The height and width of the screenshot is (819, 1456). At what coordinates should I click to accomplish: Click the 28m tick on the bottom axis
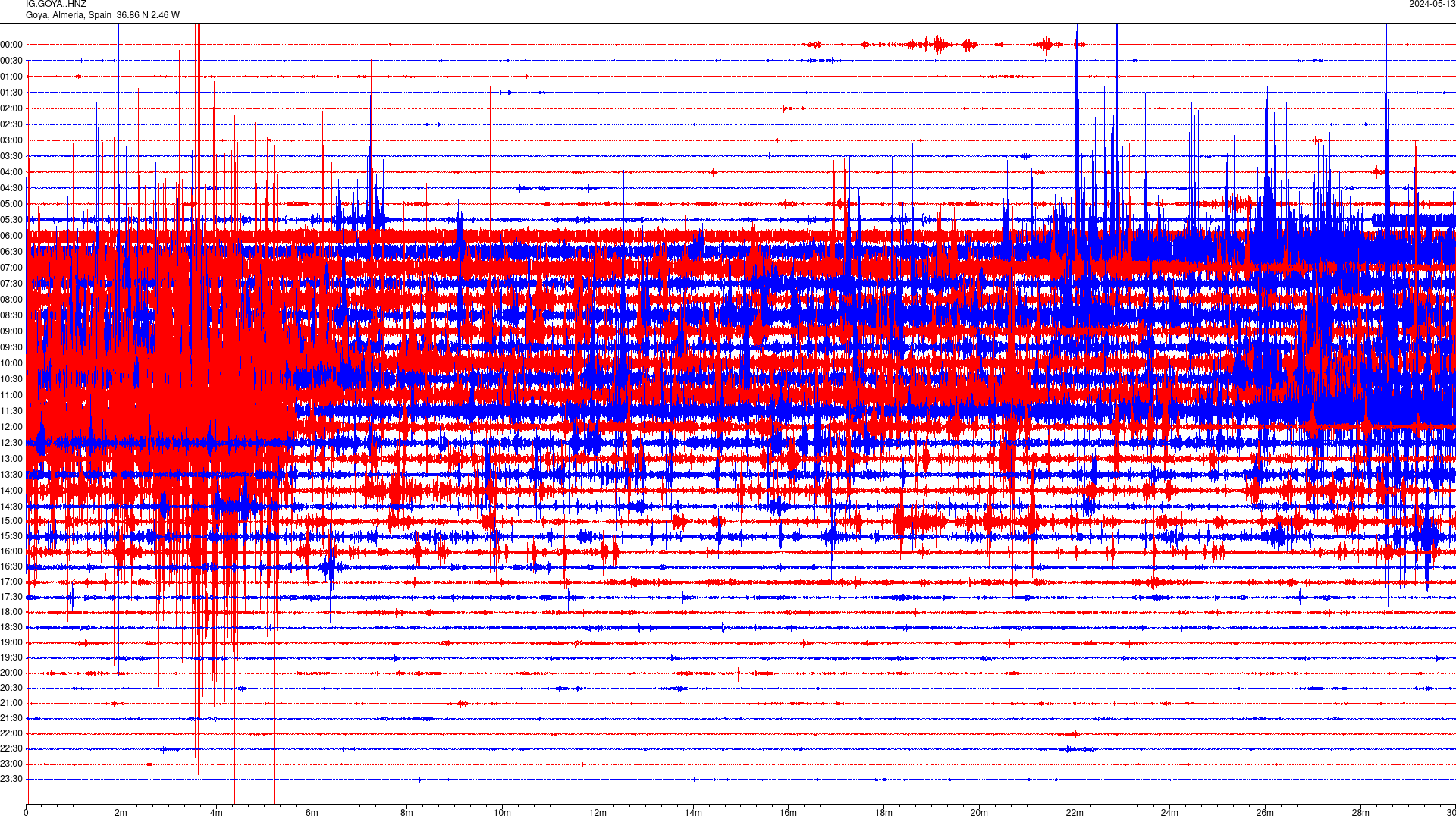(1360, 813)
